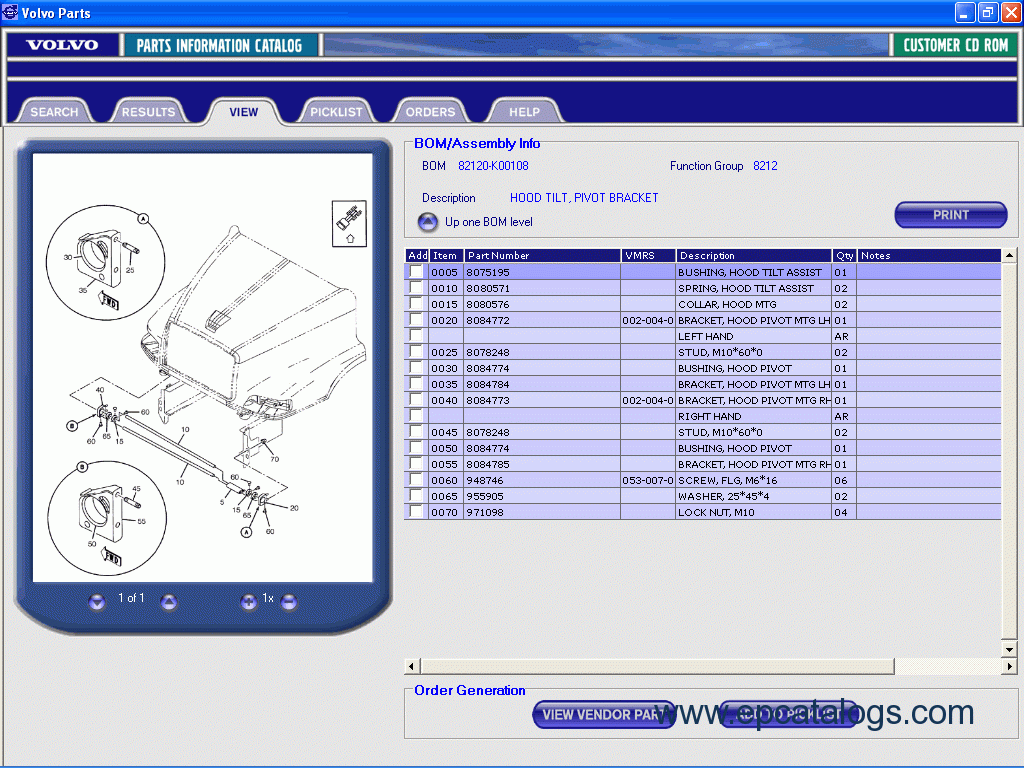Viewport: 1024px width, 768px height.
Task: Click the Item column header
Action: click(447, 255)
